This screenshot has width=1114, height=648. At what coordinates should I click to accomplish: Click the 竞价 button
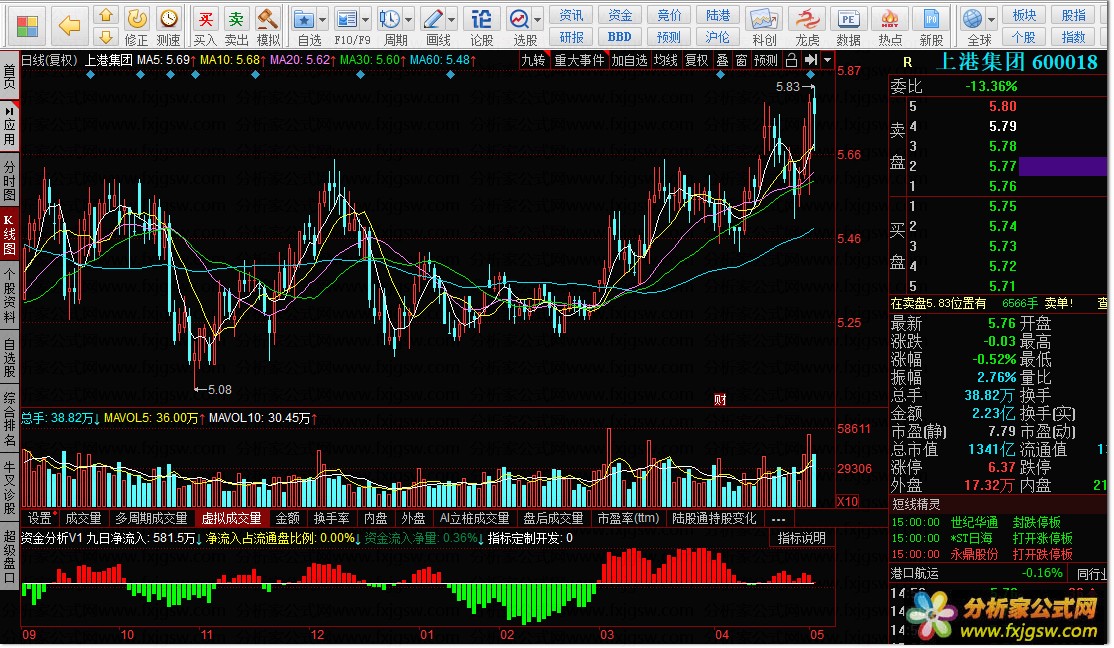669,15
